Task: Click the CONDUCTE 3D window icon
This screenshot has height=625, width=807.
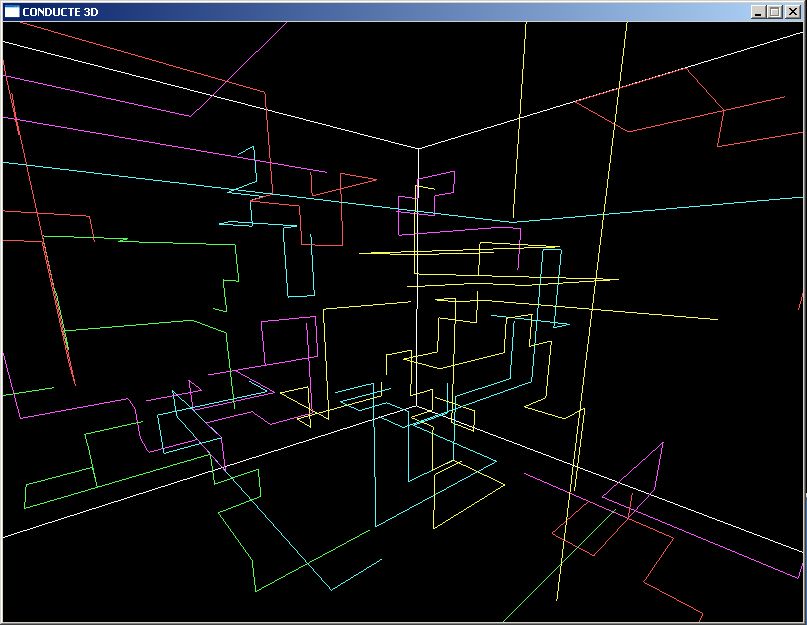Action: [x=11, y=11]
